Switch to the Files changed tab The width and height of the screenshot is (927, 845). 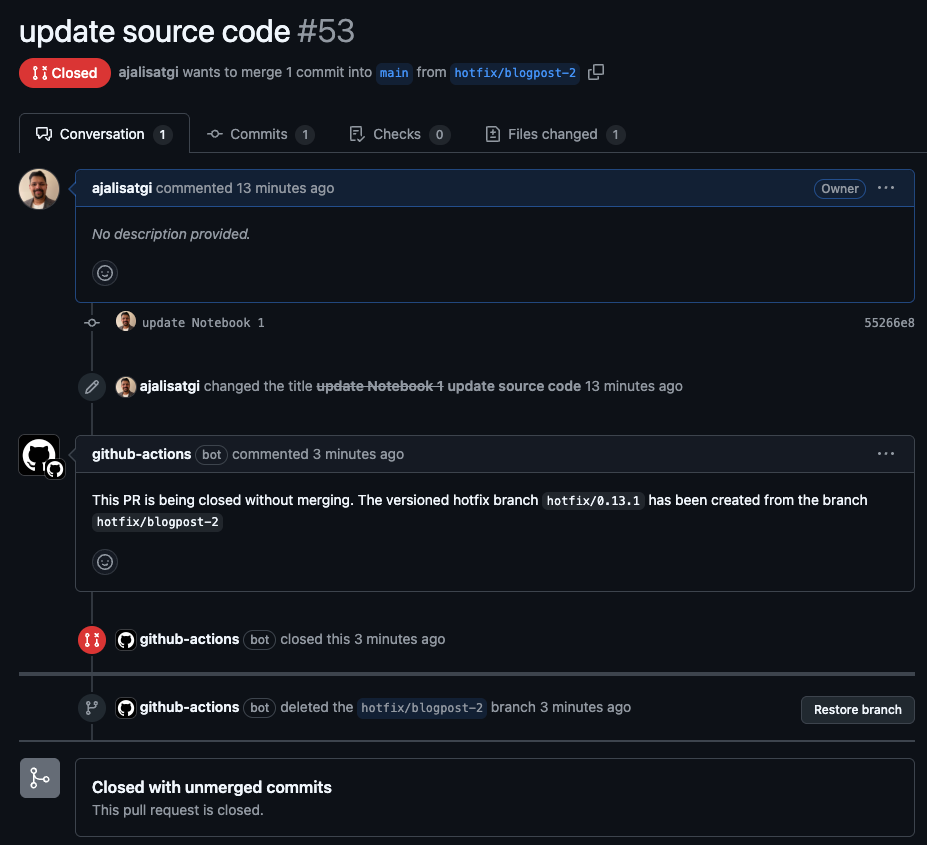tap(554, 134)
